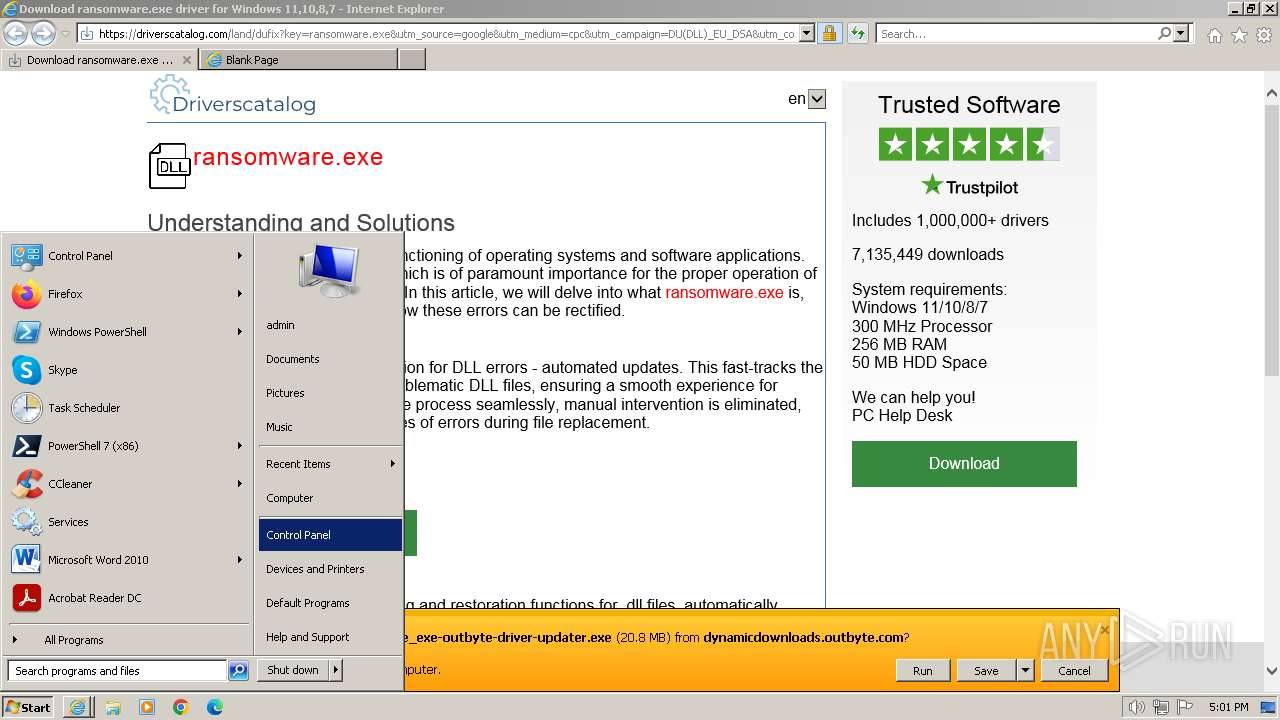The image size is (1280, 720).
Task: Open Pictures in the Start menu
Action: pos(330,393)
